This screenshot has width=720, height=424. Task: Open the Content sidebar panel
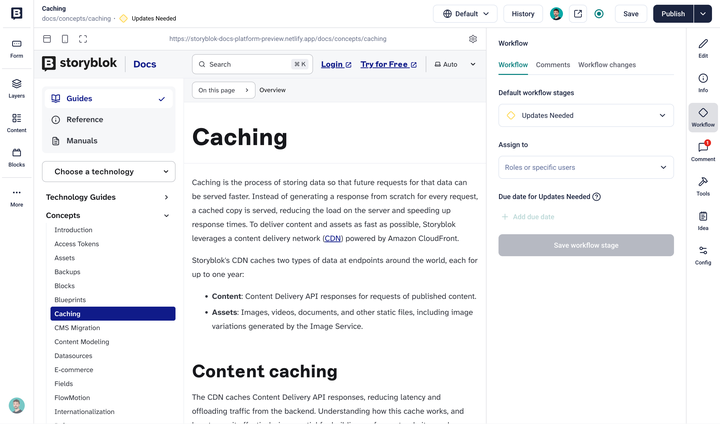click(x=17, y=123)
